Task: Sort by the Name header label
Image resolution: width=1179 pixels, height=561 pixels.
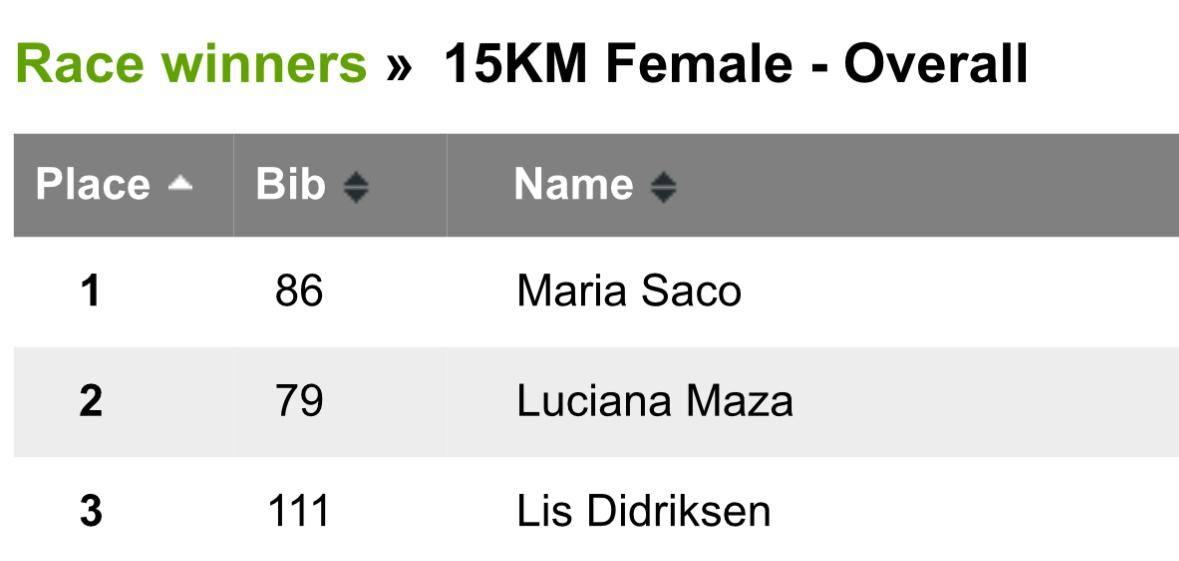Action: 573,185
